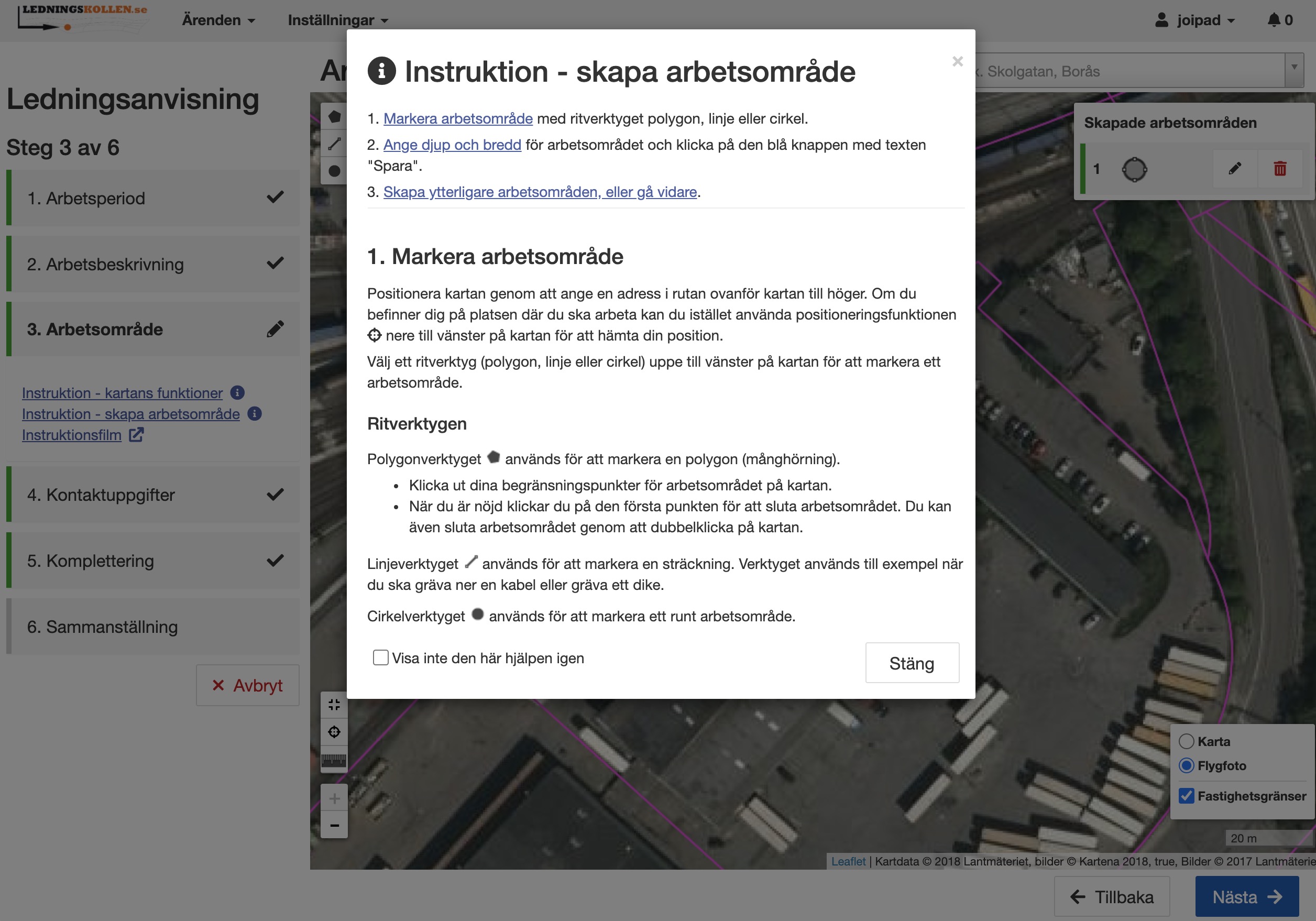1316x921 pixels.
Task: Select the line drawing tool on map
Action: point(334,144)
